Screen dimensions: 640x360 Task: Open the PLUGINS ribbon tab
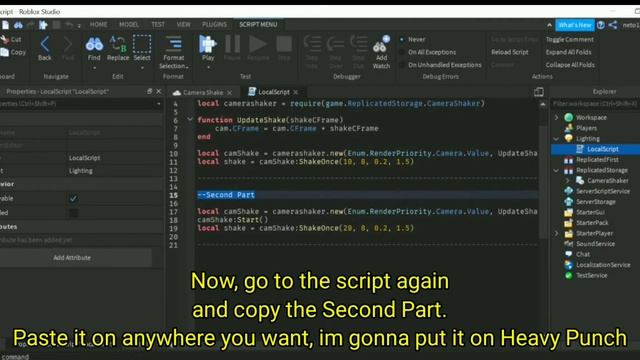[214, 24]
